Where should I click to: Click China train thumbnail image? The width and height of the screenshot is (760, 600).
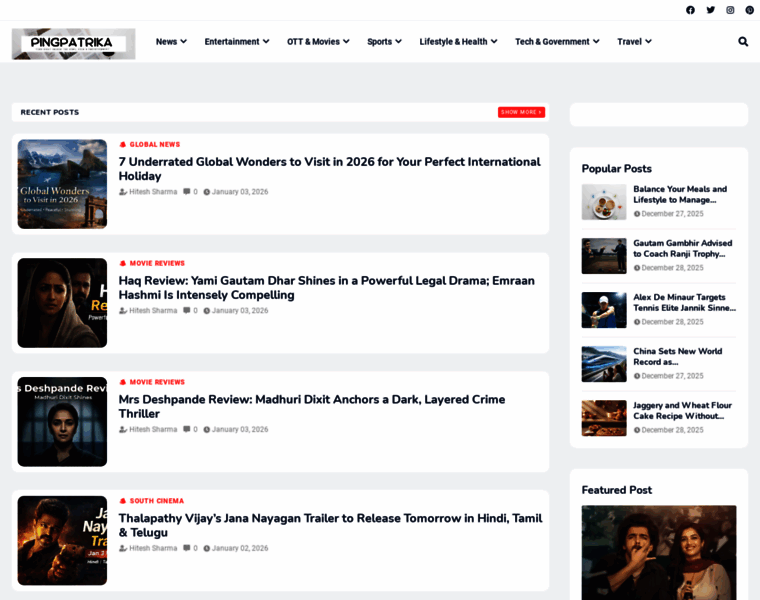604,364
